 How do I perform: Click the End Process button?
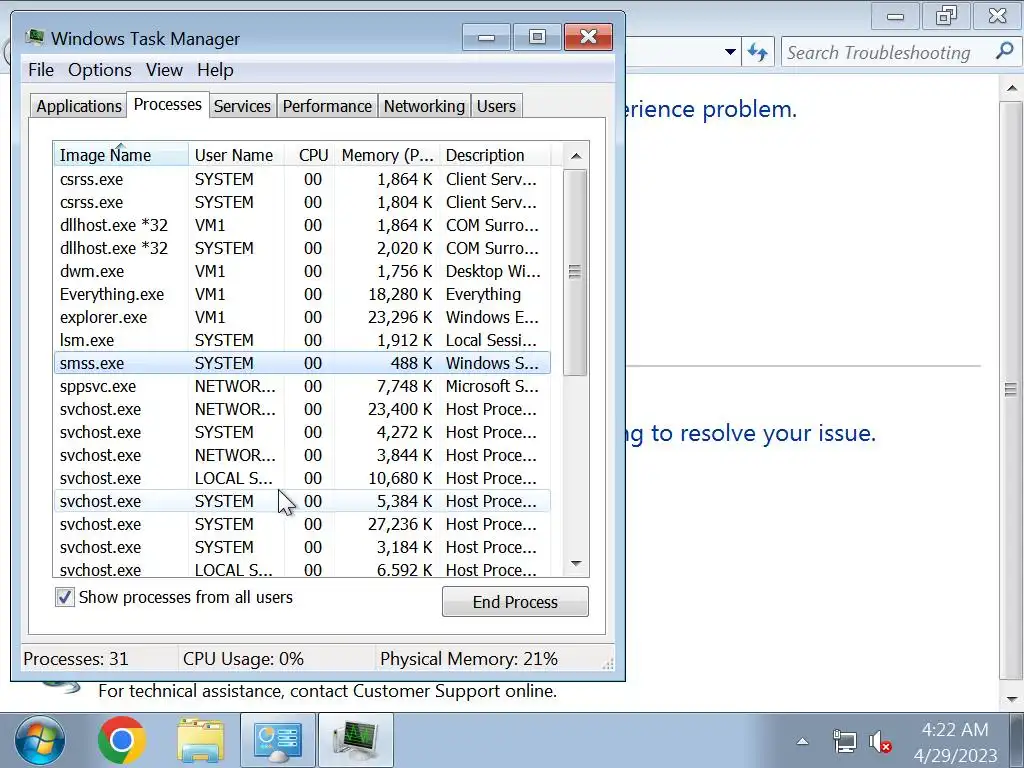coord(515,601)
